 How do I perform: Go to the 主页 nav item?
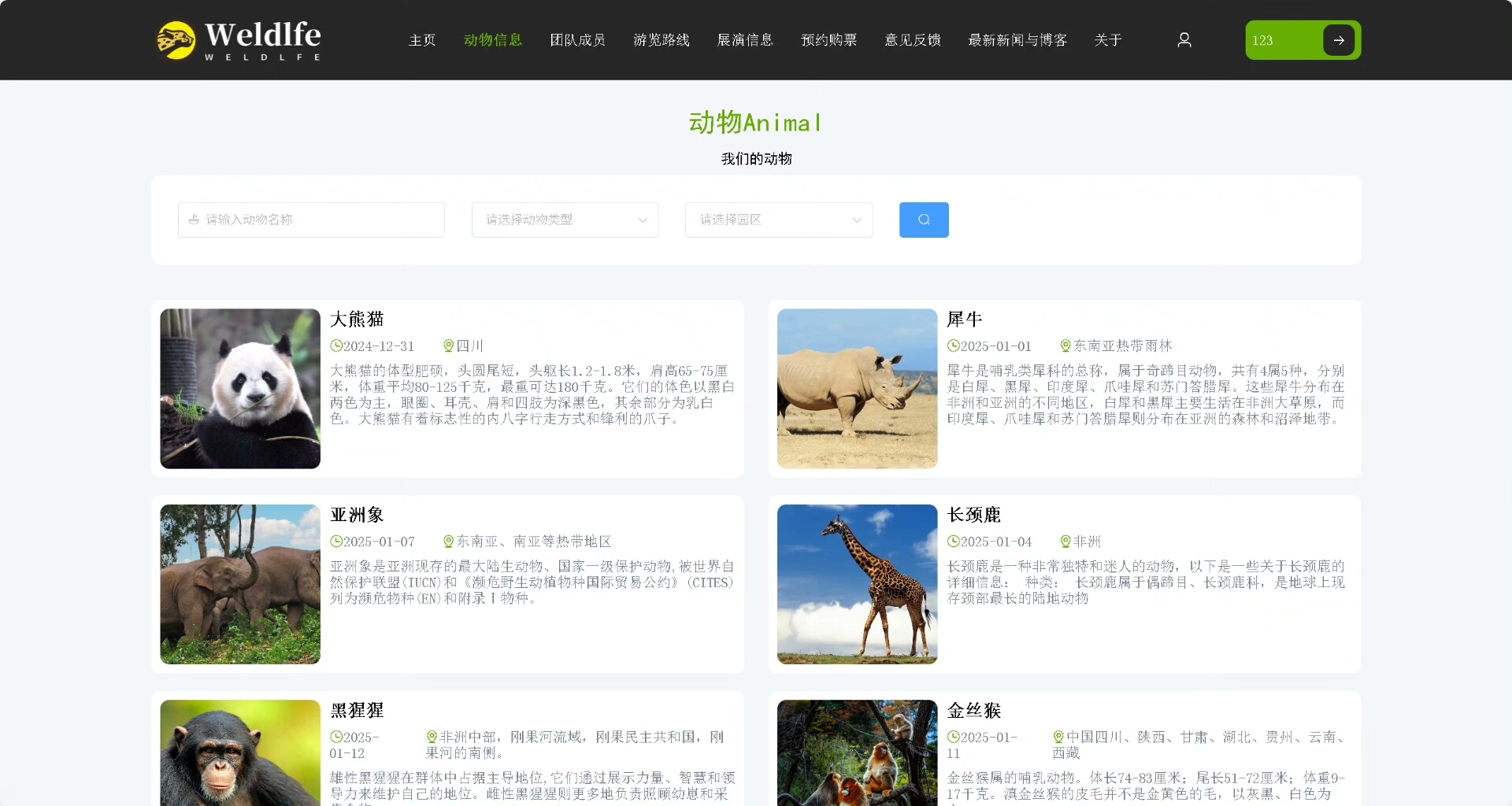pos(422,40)
